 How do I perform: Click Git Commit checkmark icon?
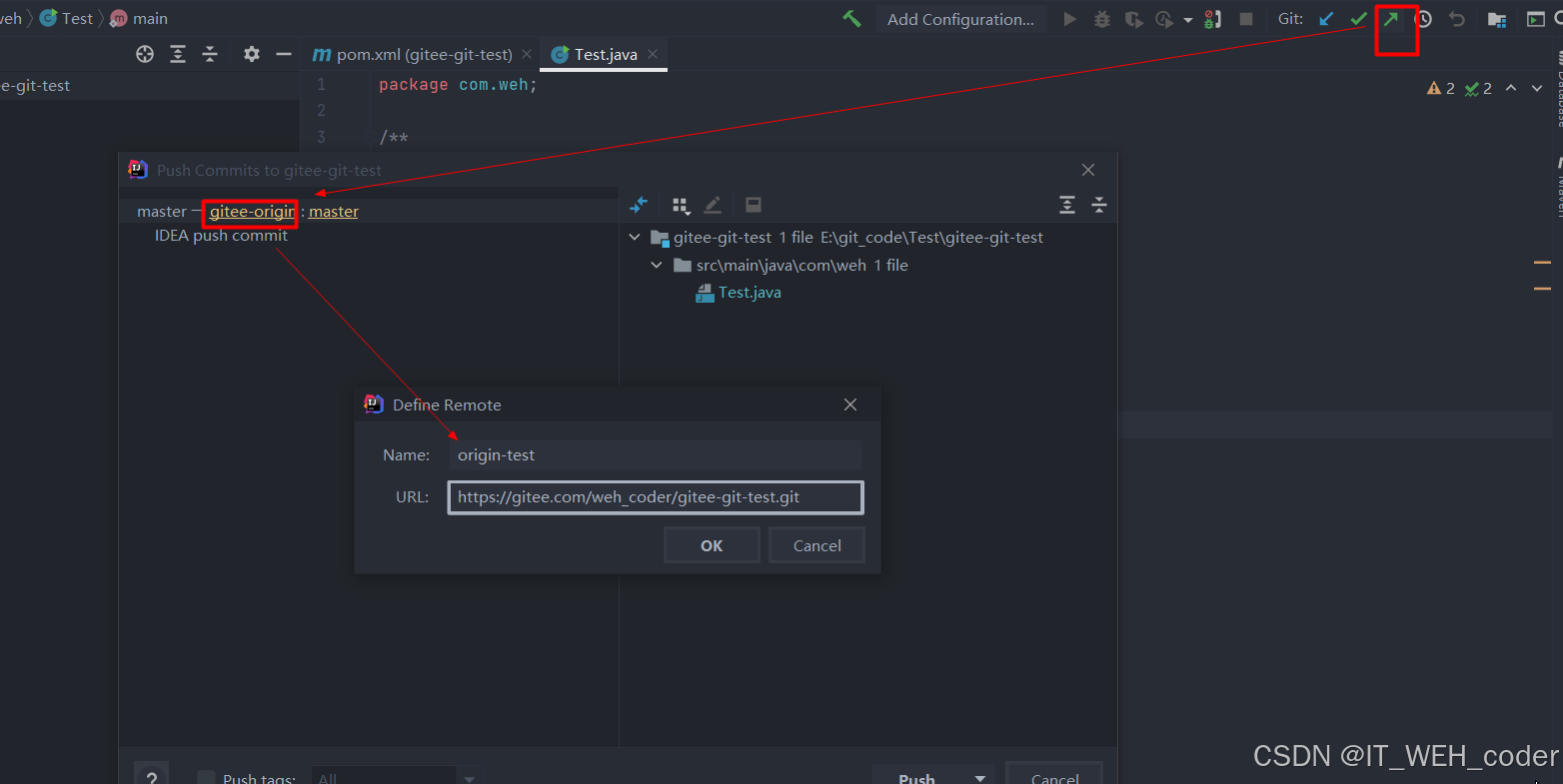pyautogui.click(x=1358, y=19)
